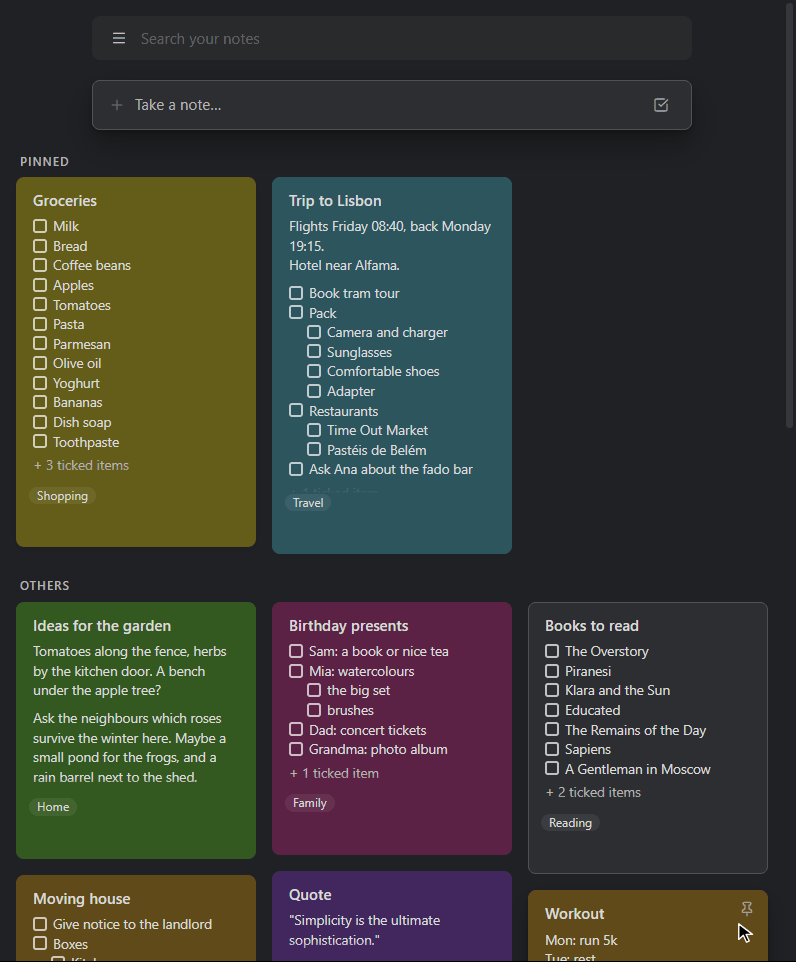The width and height of the screenshot is (796, 962).
Task: Tick the Coffee beans checkbox
Action: (40, 265)
